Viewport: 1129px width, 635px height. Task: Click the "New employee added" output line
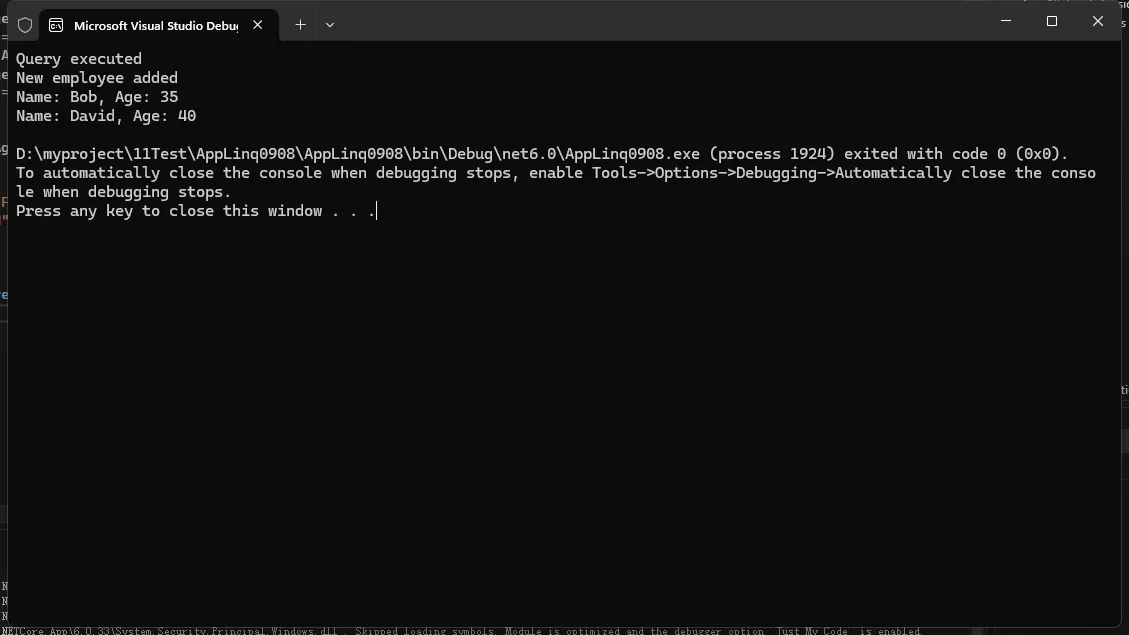point(97,78)
